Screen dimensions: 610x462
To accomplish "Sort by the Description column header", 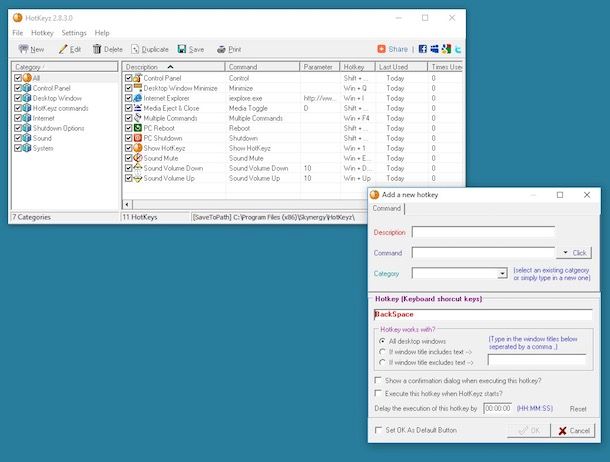I will click(173, 67).
